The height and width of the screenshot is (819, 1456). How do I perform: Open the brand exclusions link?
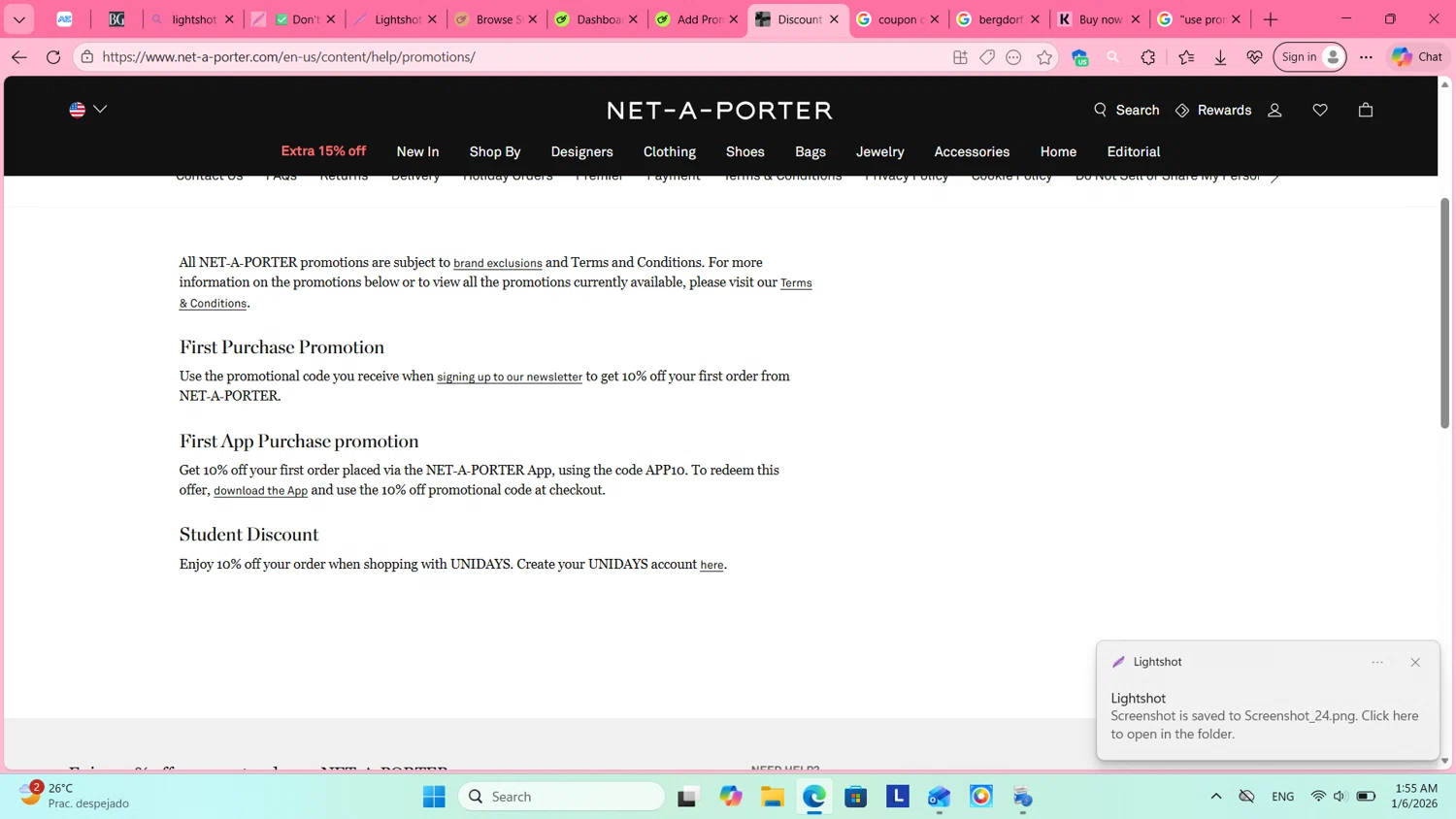click(498, 263)
